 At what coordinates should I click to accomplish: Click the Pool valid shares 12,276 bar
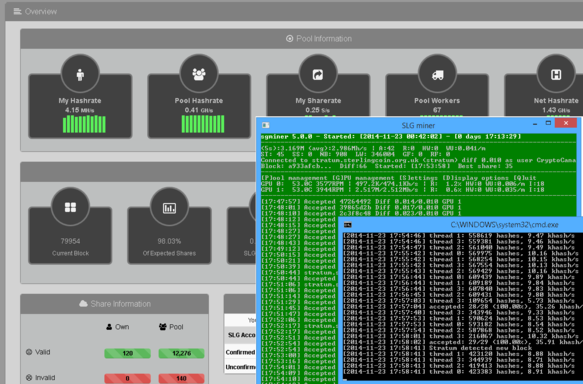(x=181, y=353)
